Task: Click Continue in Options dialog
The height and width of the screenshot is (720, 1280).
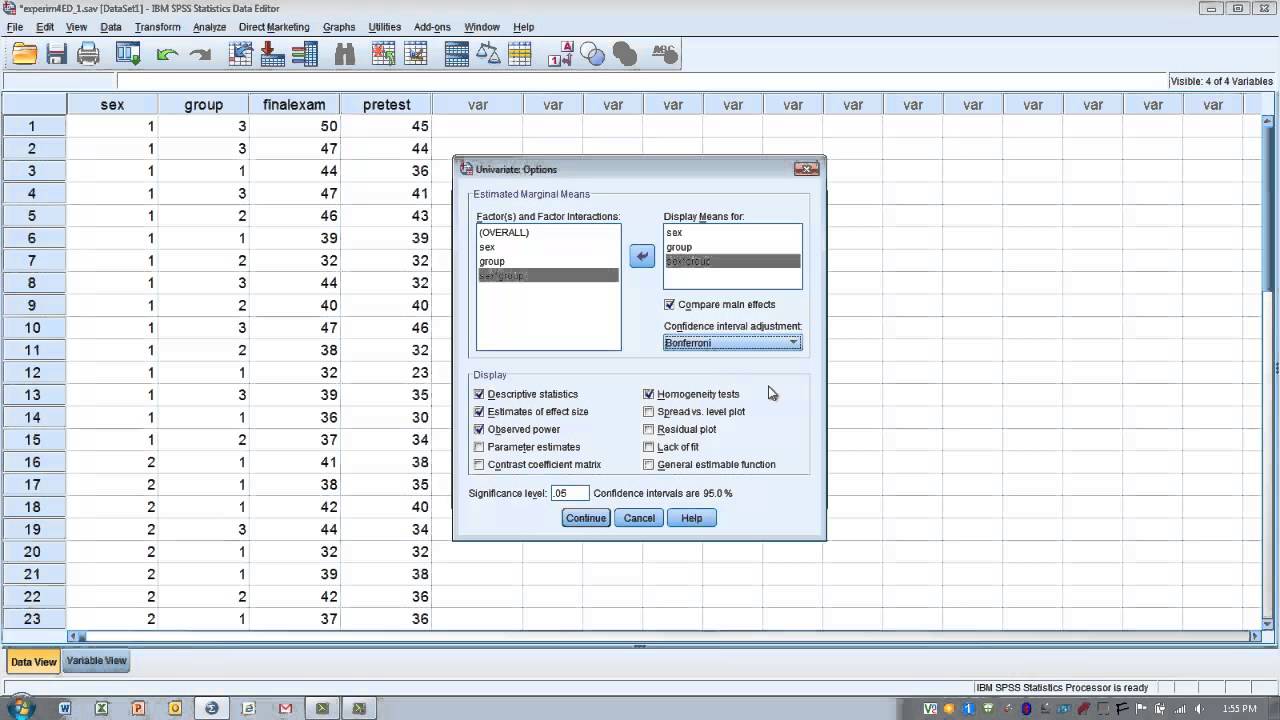Action: click(586, 518)
